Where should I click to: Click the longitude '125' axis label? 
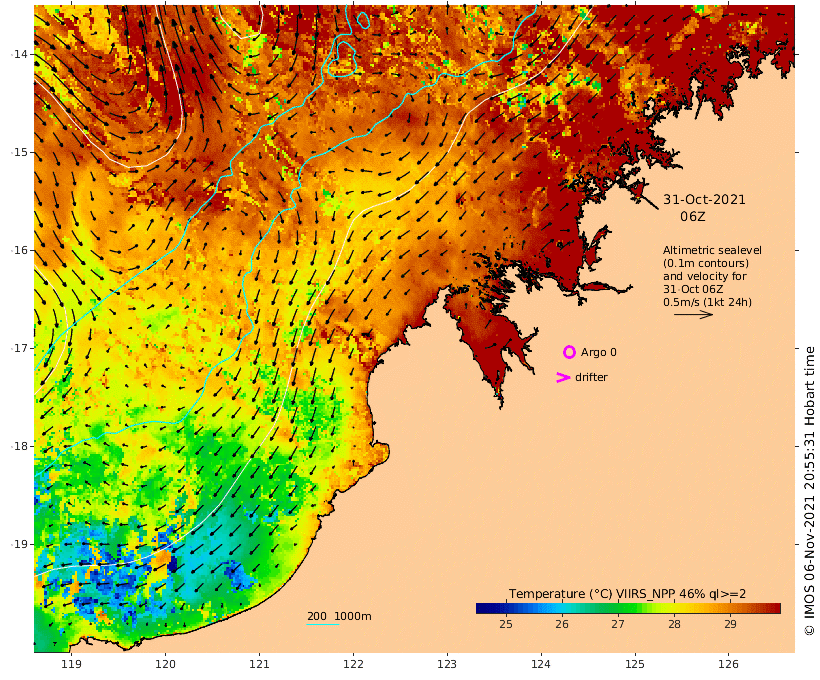(x=635, y=664)
